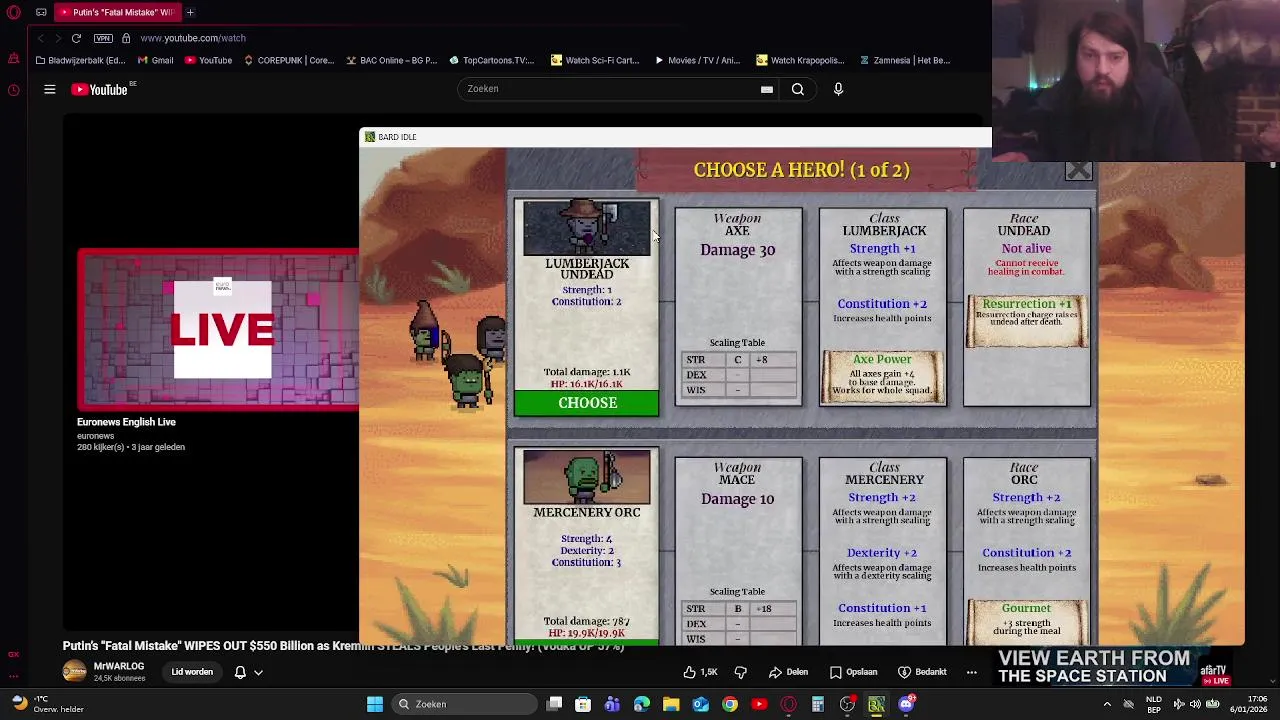
Task: Click the taskbar Zoeken search box
Action: [465, 704]
